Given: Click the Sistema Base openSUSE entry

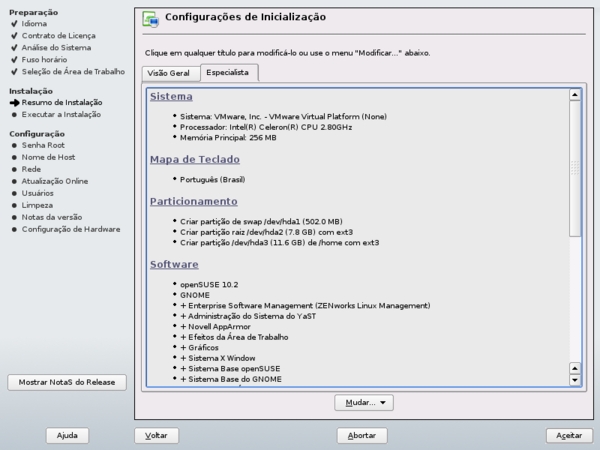Looking at the screenshot, I should tap(230, 369).
